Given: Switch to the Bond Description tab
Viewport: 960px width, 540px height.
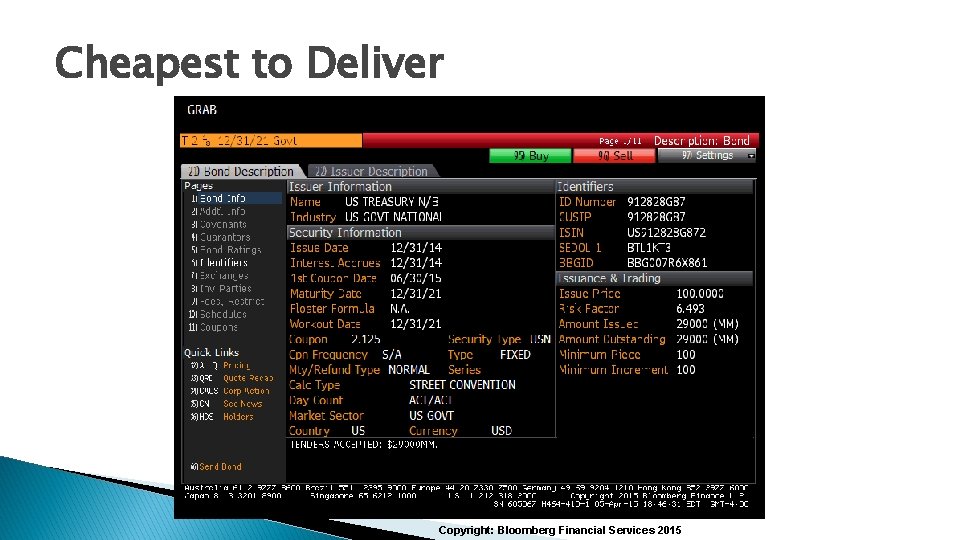Looking at the screenshot, I should pos(241,171).
